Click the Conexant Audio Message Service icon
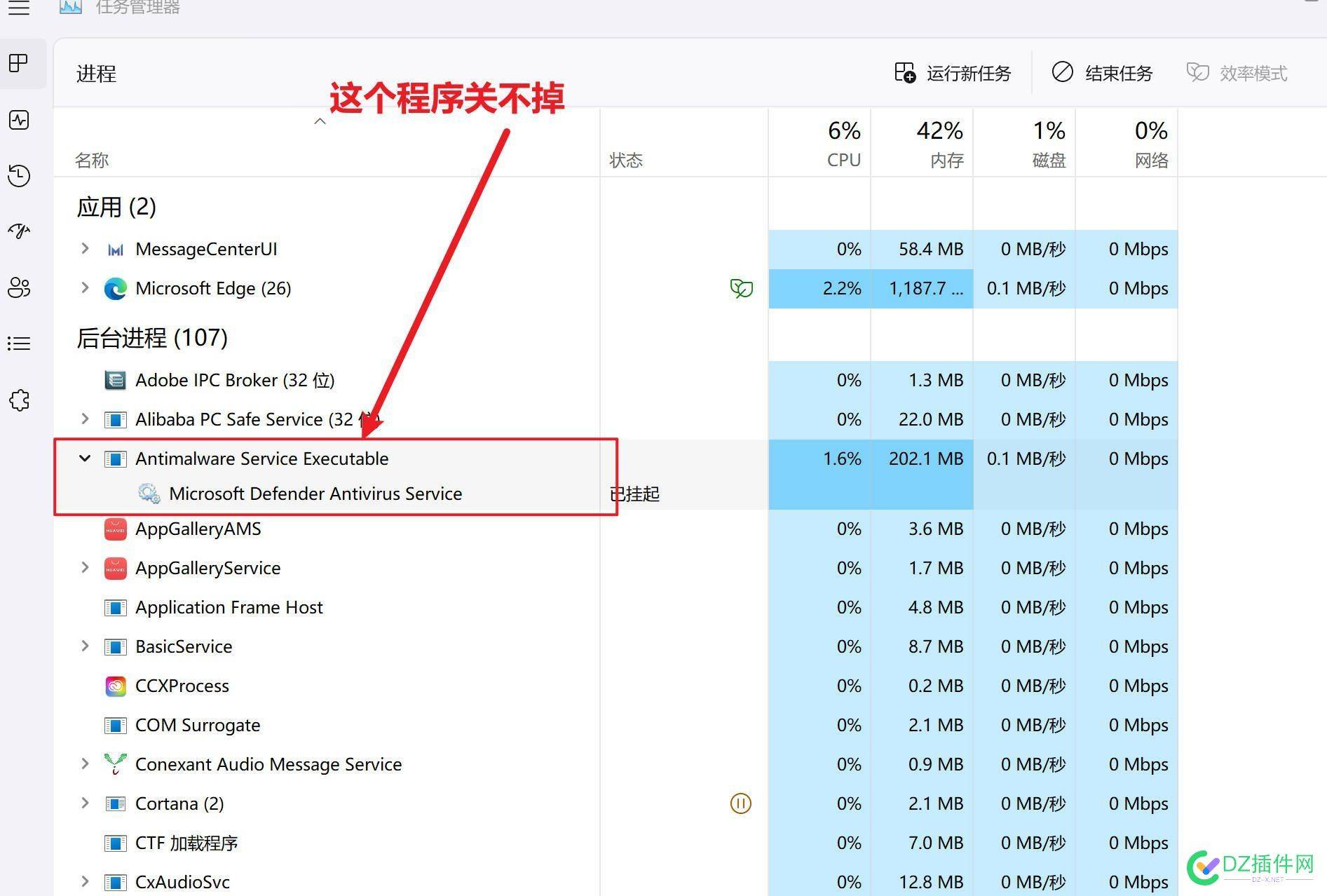This screenshot has height=896, width=1327. [116, 764]
